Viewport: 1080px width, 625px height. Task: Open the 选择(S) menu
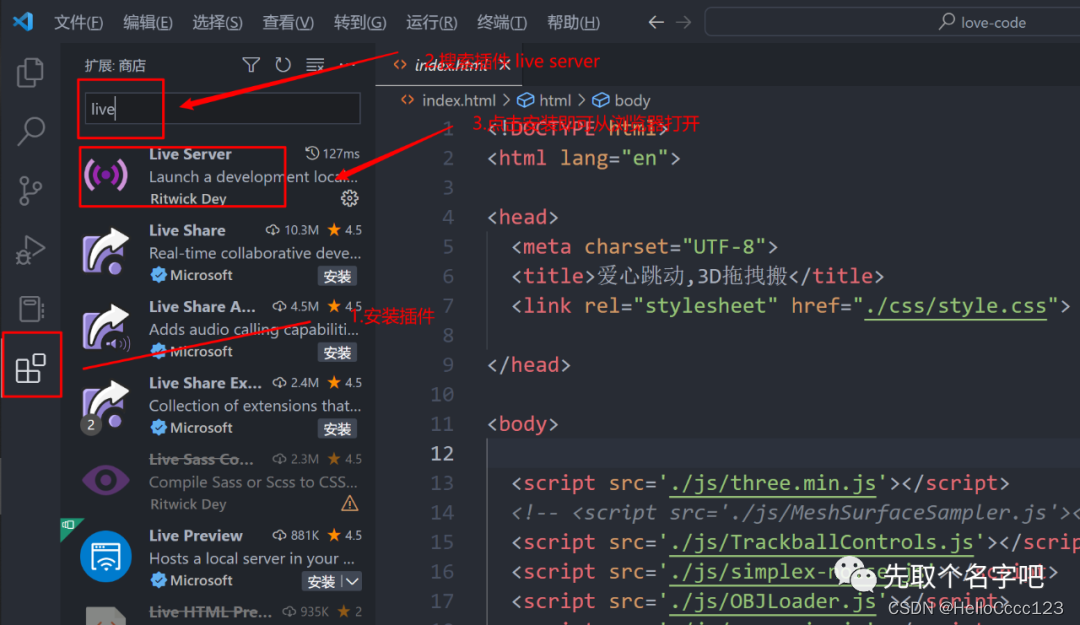(x=217, y=22)
